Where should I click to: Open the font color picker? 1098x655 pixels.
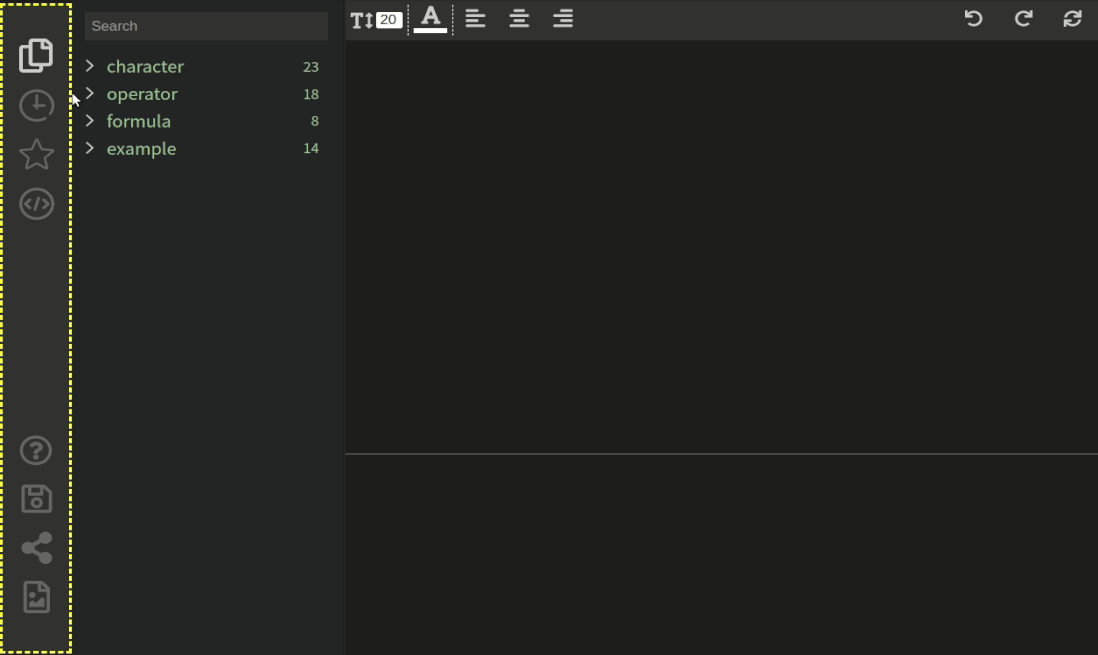point(430,19)
